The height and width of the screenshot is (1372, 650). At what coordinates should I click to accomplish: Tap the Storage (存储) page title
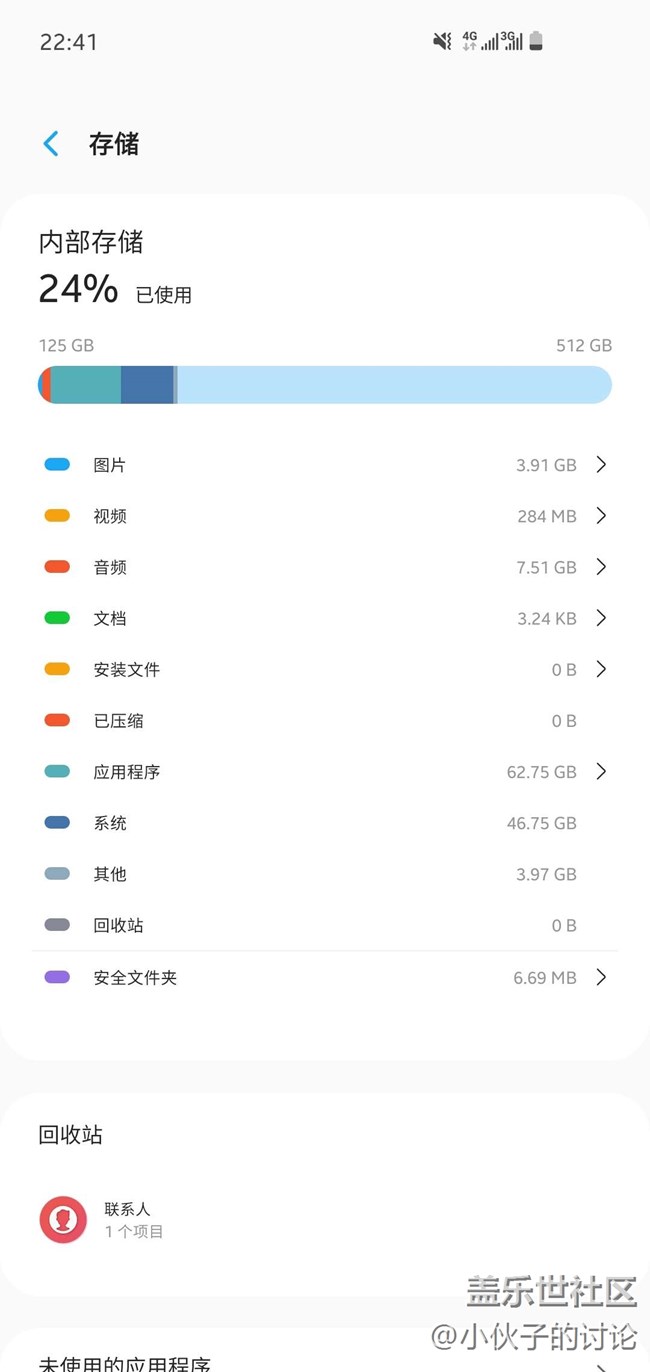114,144
